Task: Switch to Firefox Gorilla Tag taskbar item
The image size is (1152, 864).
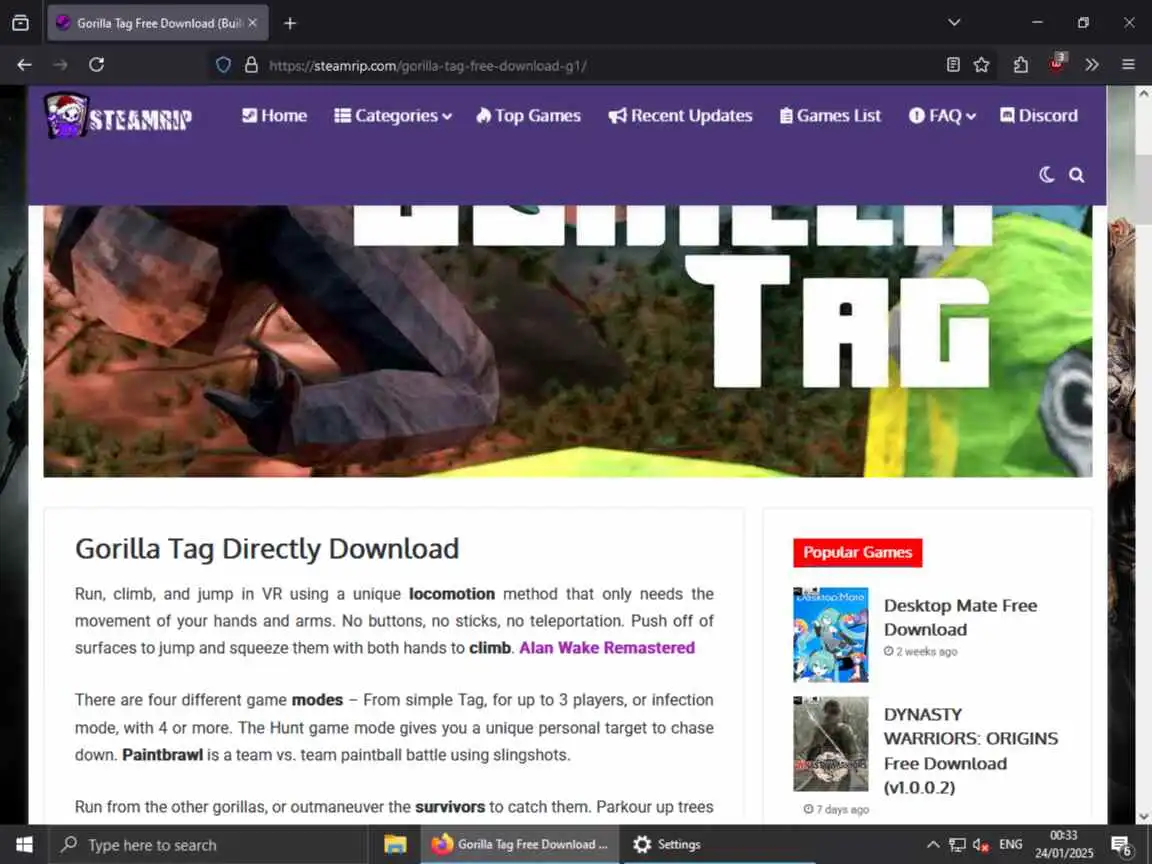Action: 520,845
